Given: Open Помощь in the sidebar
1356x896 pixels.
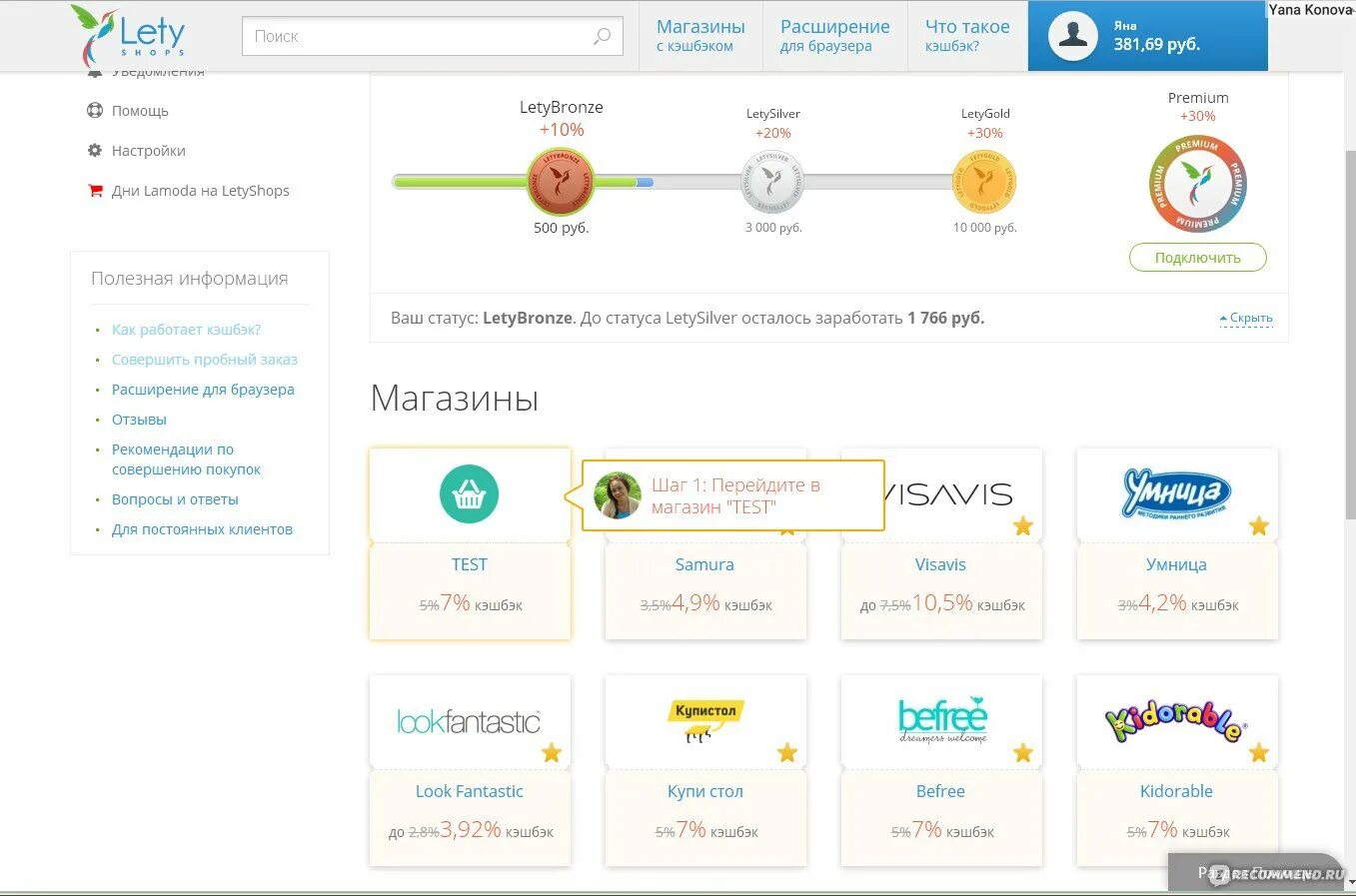Looking at the screenshot, I should click(140, 111).
